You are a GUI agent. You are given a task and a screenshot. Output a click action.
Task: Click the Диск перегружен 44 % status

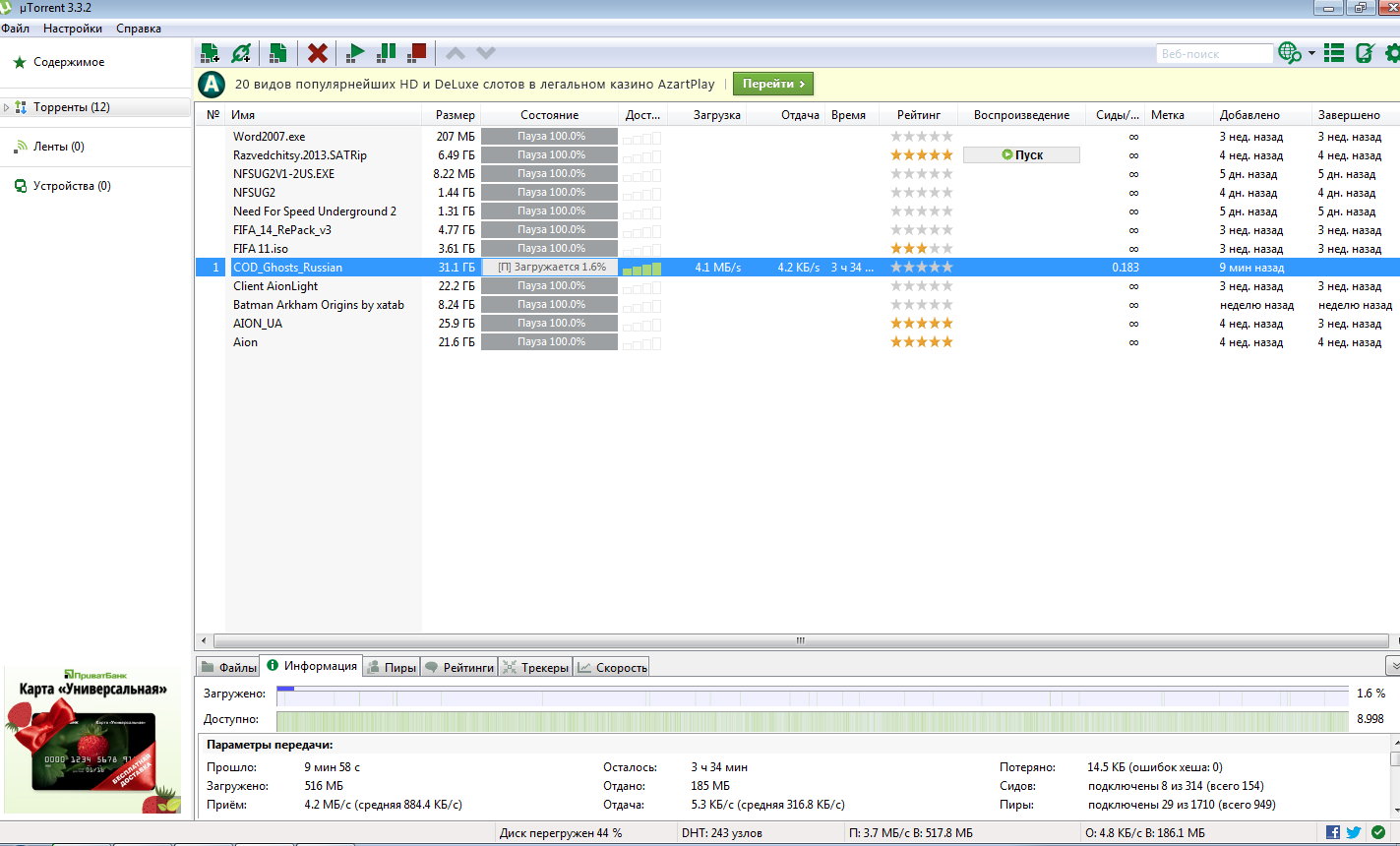[561, 833]
